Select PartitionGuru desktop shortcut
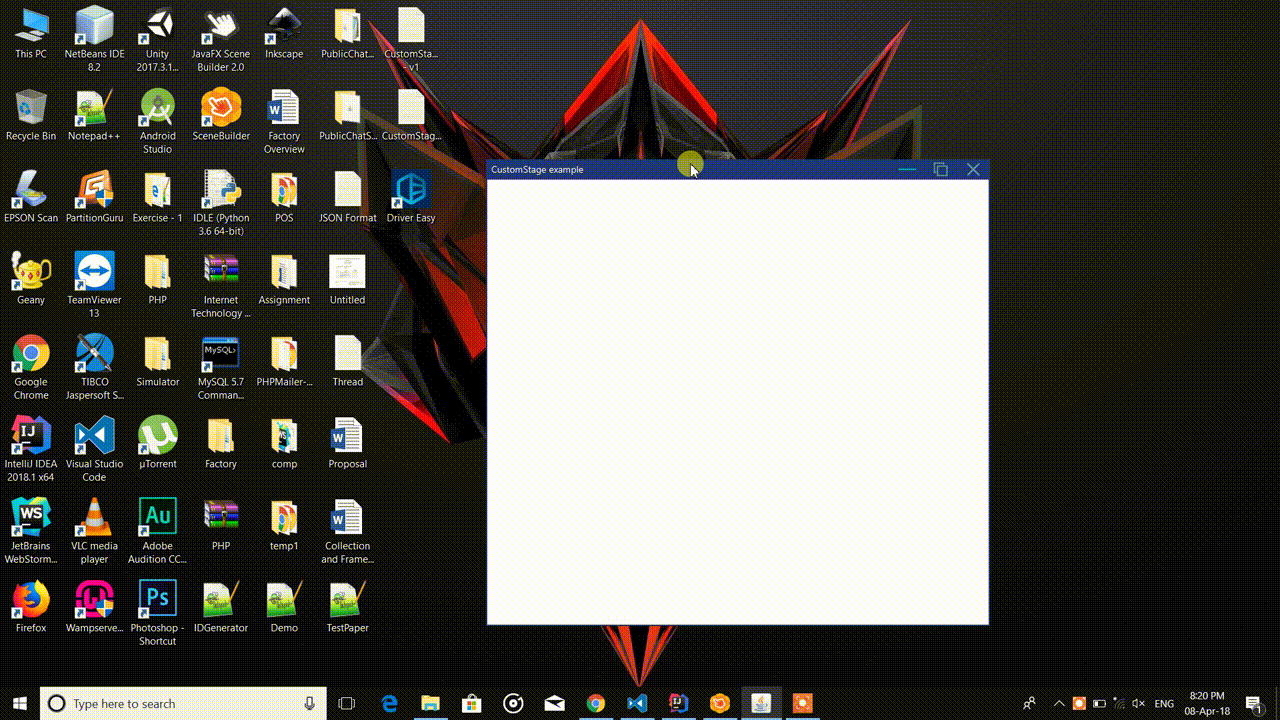Viewport: 1280px width, 720px height. pos(94,196)
